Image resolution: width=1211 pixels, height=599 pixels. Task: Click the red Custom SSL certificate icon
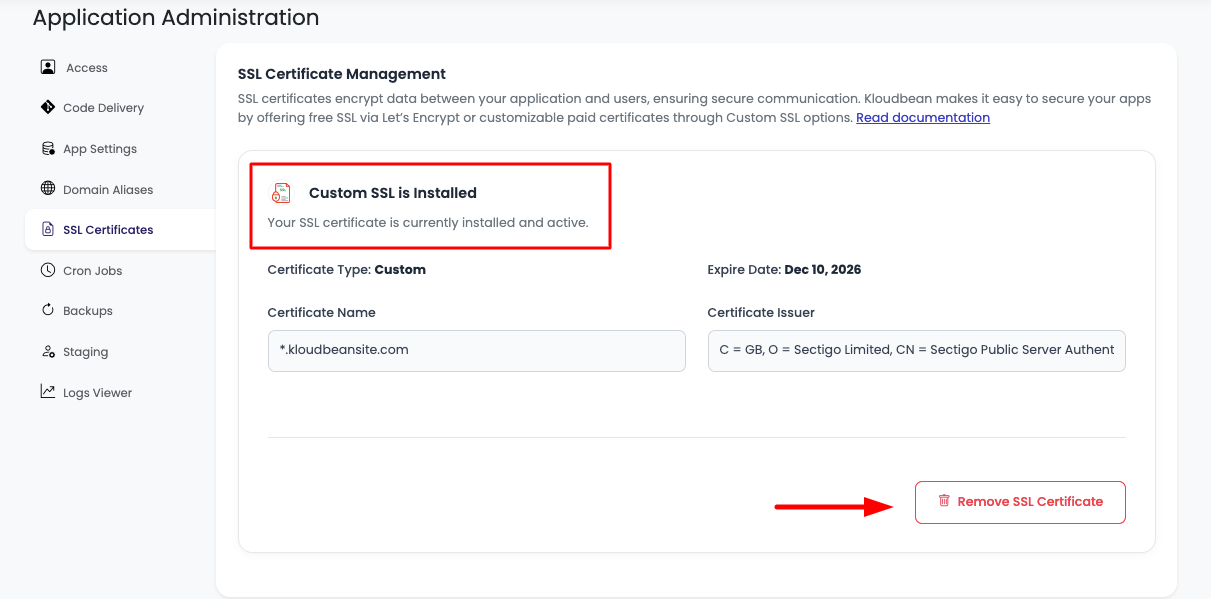pyautogui.click(x=282, y=193)
